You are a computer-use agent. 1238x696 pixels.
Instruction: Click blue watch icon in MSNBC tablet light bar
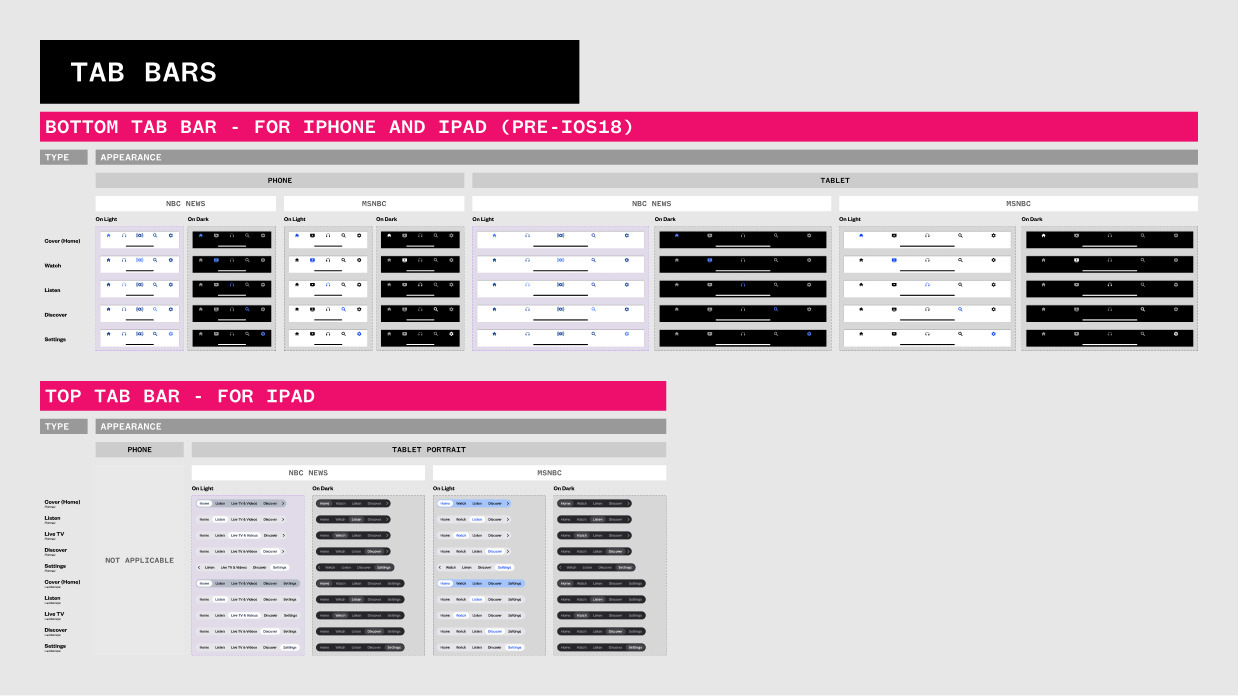click(x=894, y=259)
